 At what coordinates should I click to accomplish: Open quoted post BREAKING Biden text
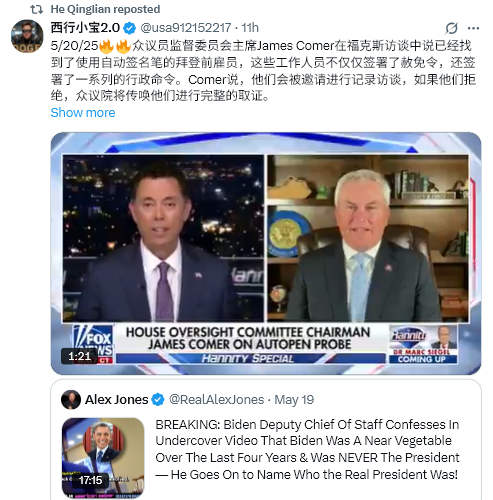click(307, 449)
